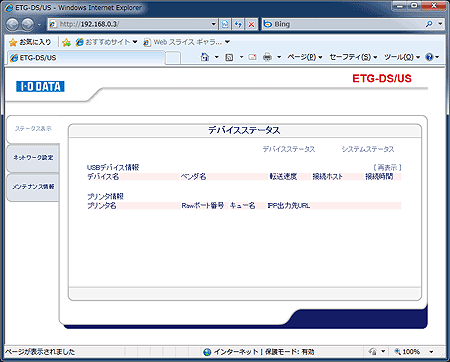
Task: Open the Help question mark icon
Action: point(429,57)
